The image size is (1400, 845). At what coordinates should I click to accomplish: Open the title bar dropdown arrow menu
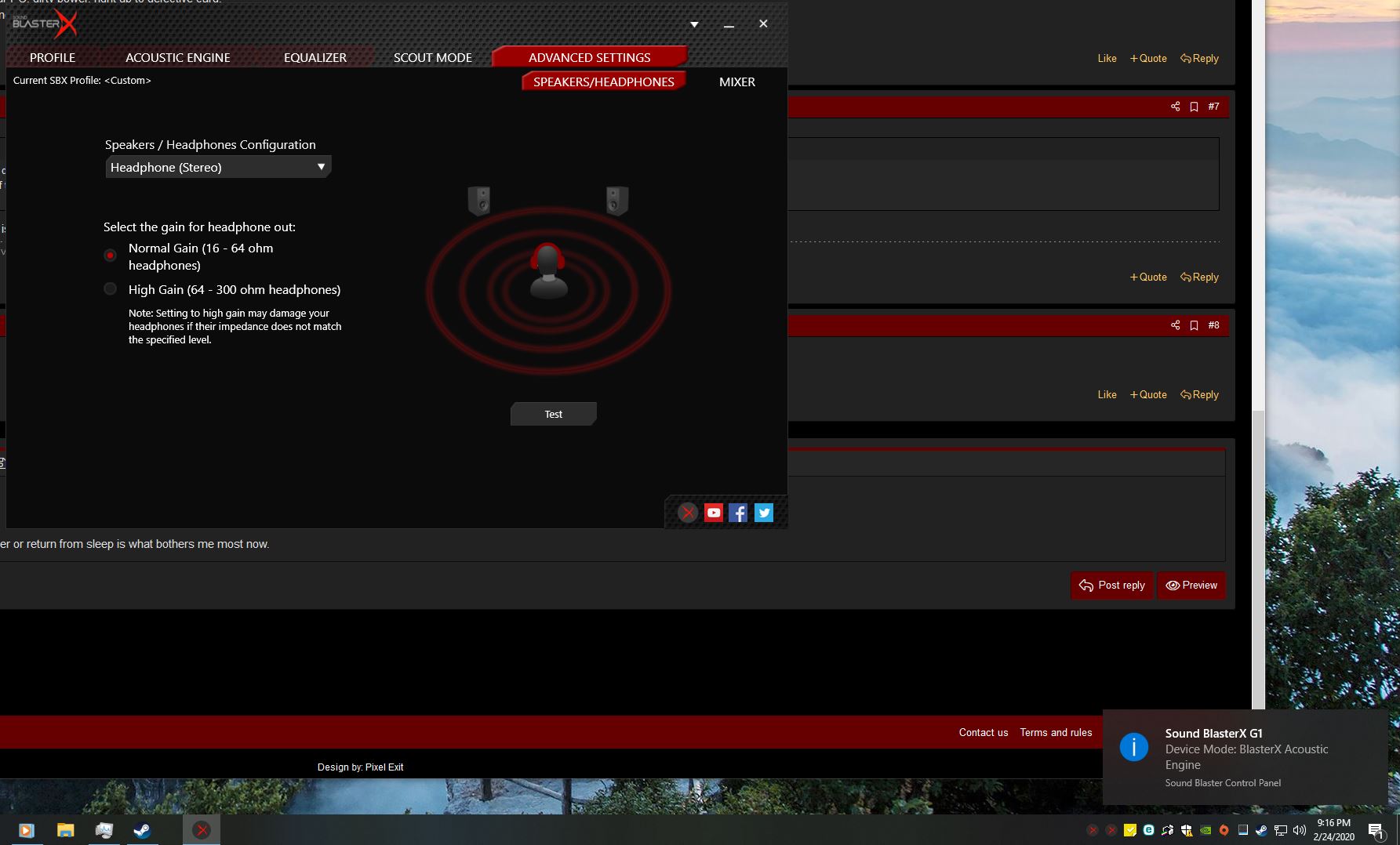click(694, 24)
